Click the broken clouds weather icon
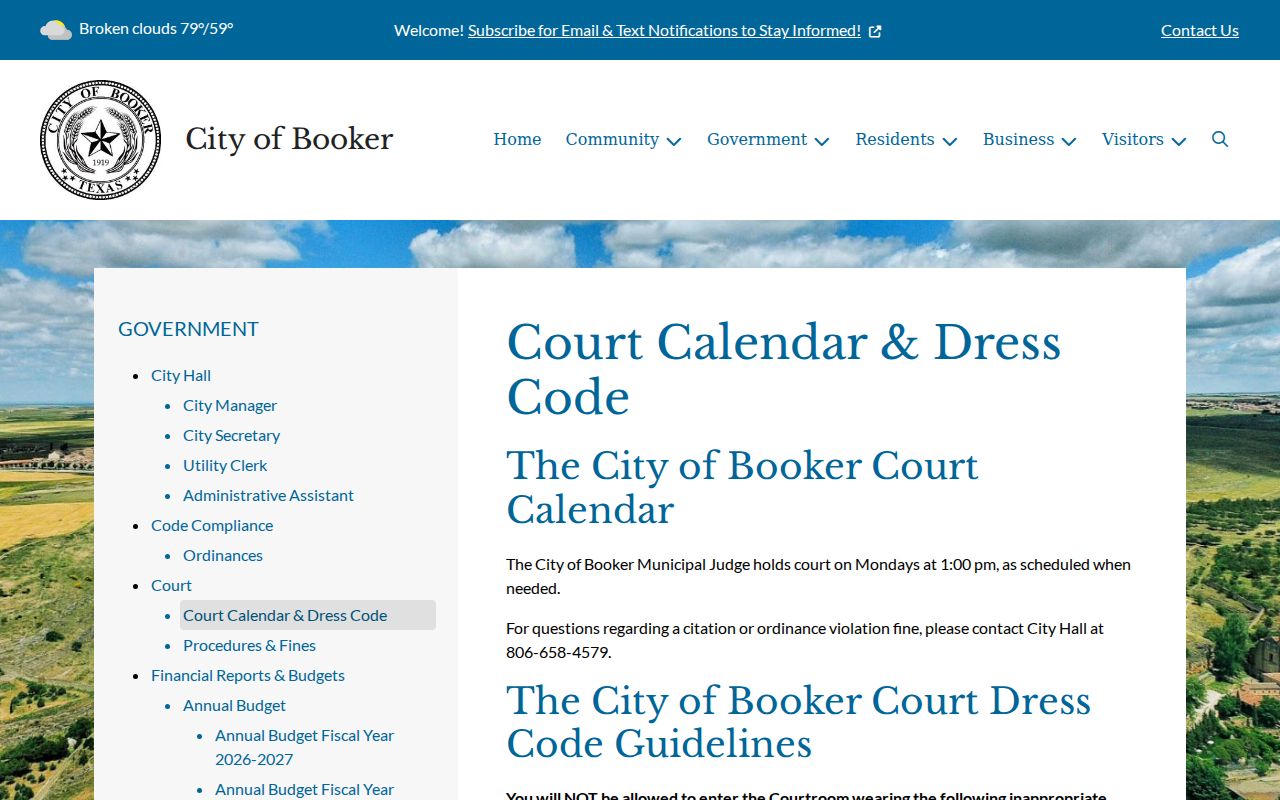Viewport: 1280px width, 800px height. (56, 30)
